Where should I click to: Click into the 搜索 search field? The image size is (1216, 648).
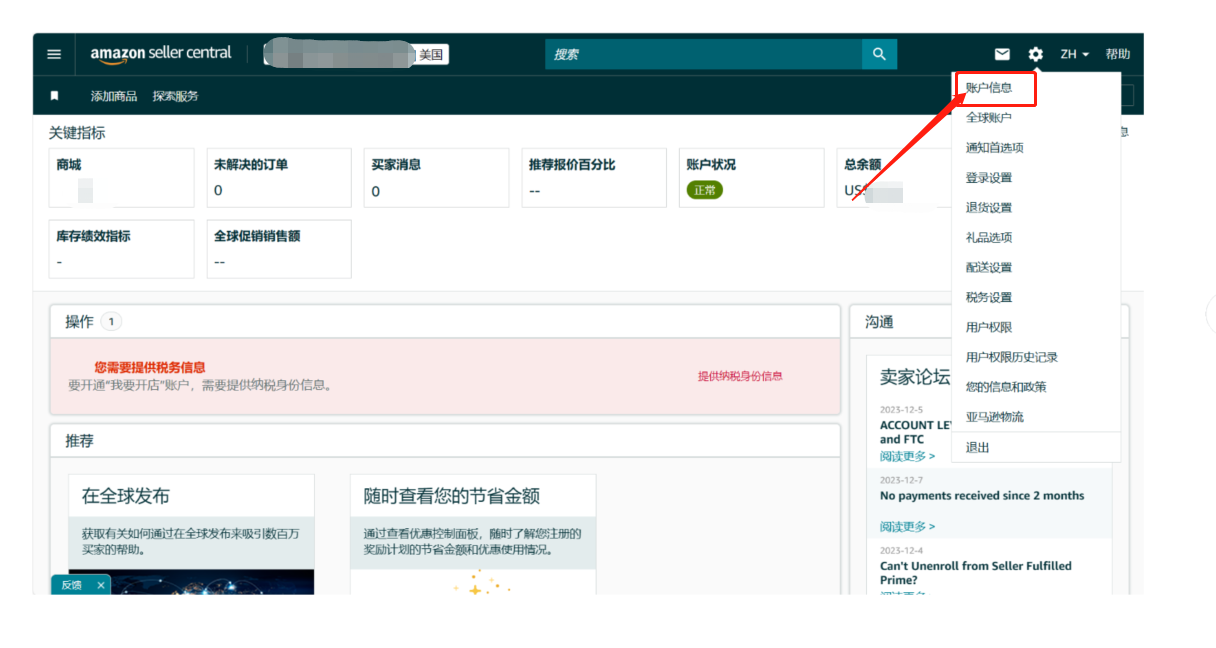(704, 54)
